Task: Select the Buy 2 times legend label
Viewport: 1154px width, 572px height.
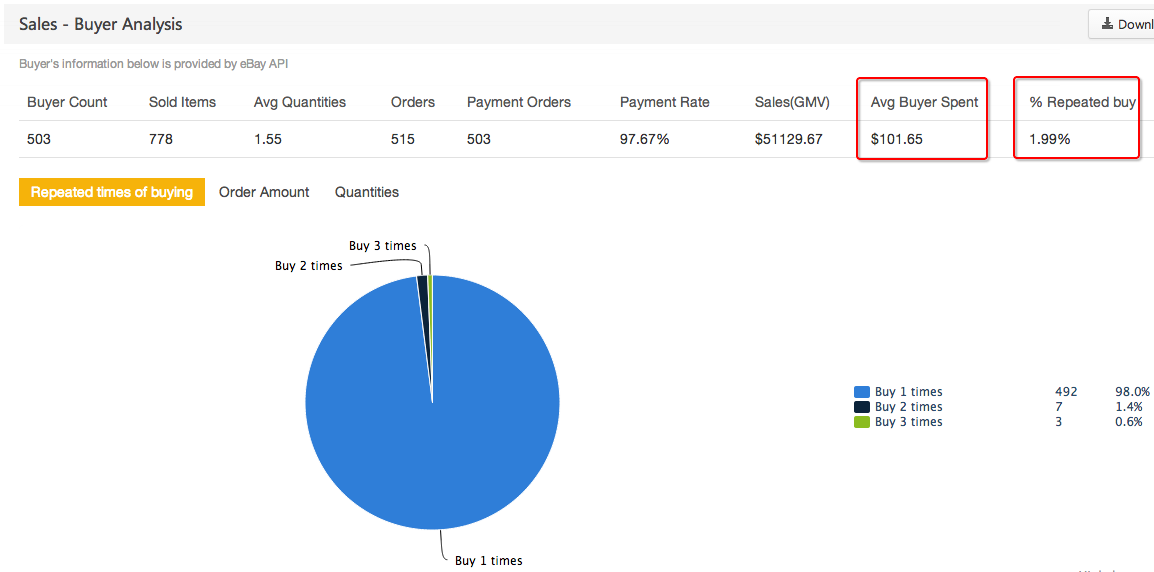Action: (908, 407)
